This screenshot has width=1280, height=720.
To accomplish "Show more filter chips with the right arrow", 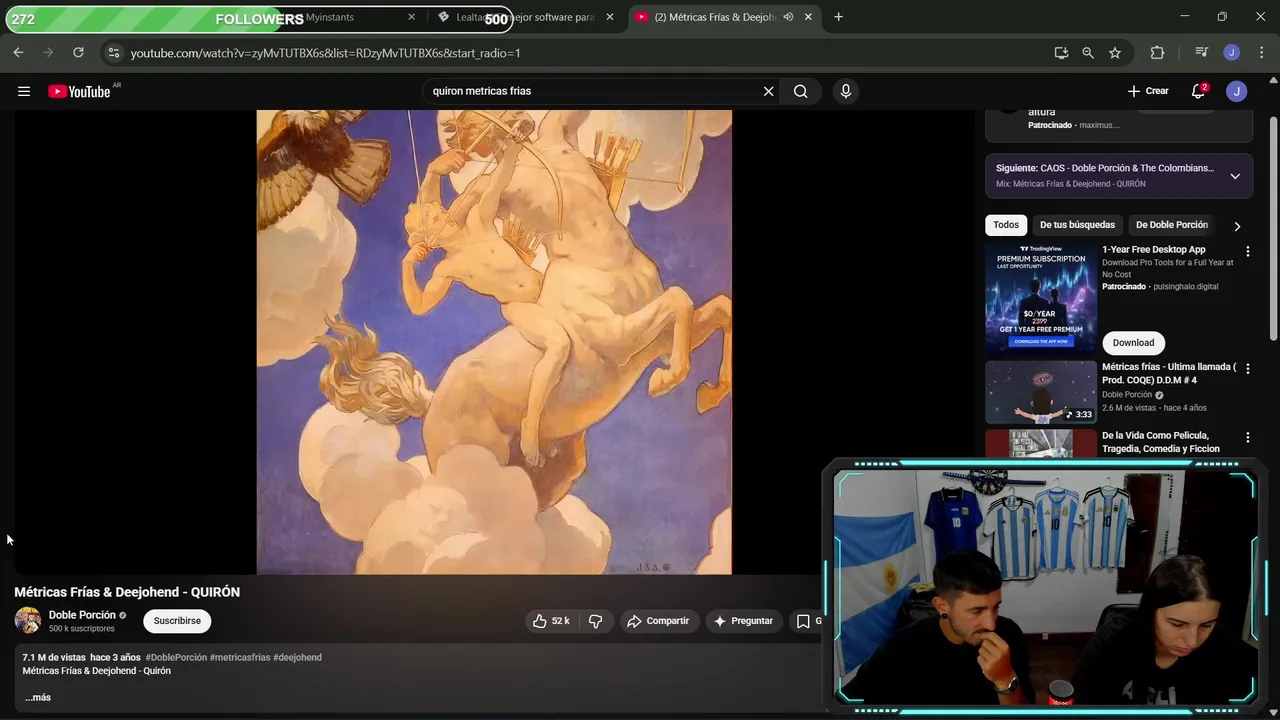I will tap(1237, 226).
